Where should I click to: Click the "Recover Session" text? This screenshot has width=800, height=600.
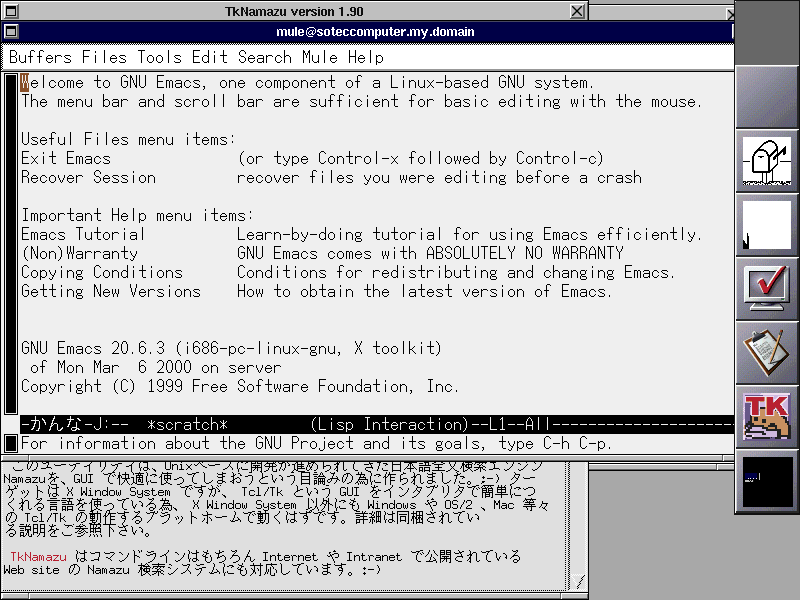pos(88,178)
